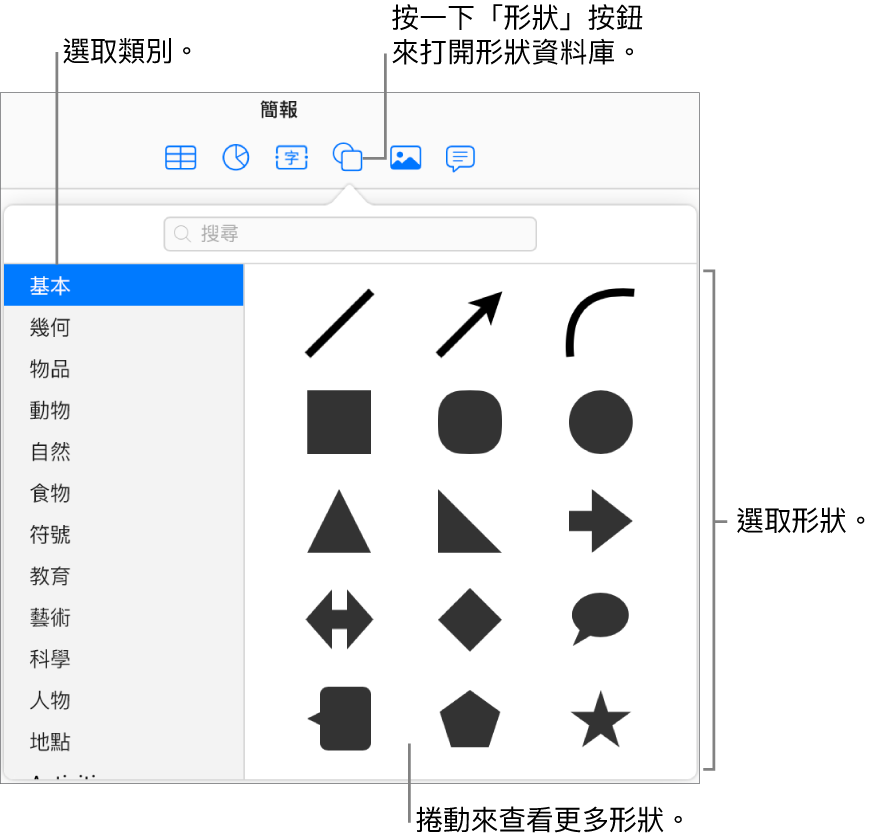The width and height of the screenshot is (886, 838).
Task: Insert a text box from toolbar
Action: (x=292, y=158)
